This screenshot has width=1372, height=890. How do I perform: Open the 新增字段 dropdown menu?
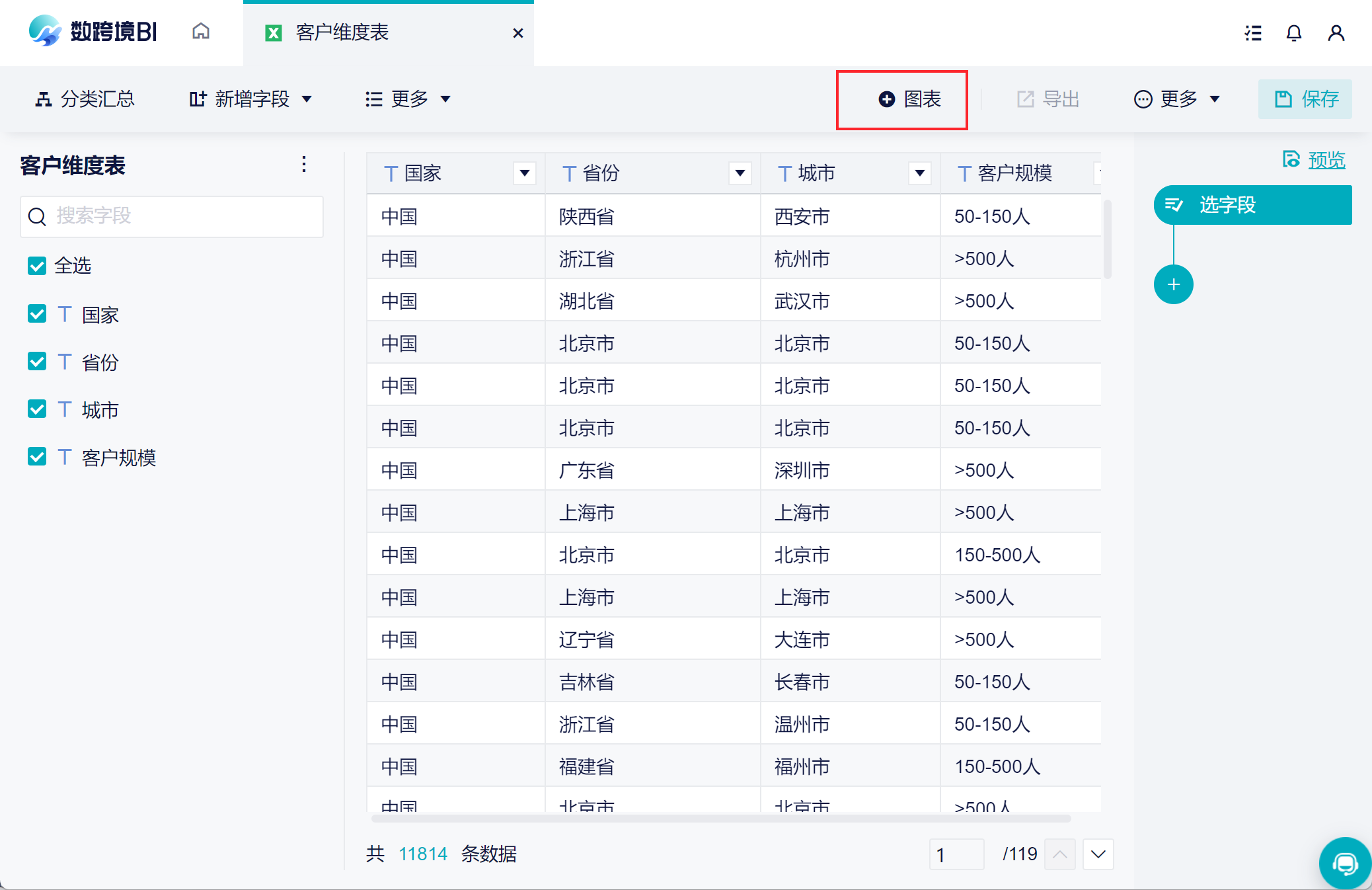[250, 99]
